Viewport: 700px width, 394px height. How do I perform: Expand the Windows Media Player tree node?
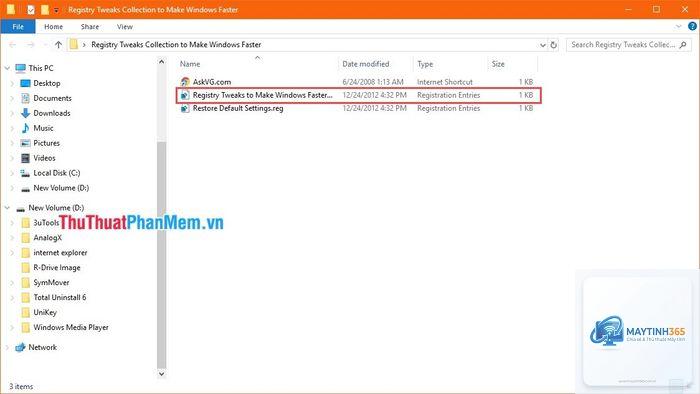(x=12, y=328)
